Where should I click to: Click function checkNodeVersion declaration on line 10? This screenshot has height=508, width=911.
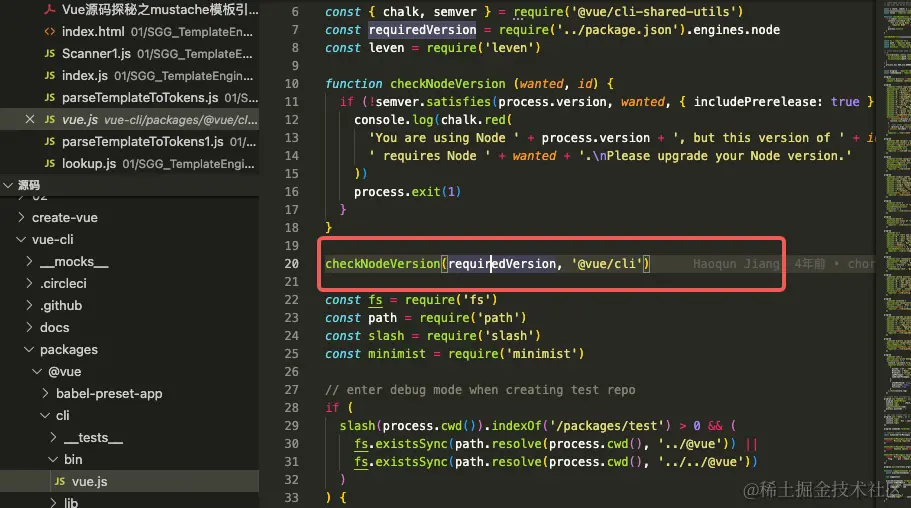pyautogui.click(x=447, y=84)
